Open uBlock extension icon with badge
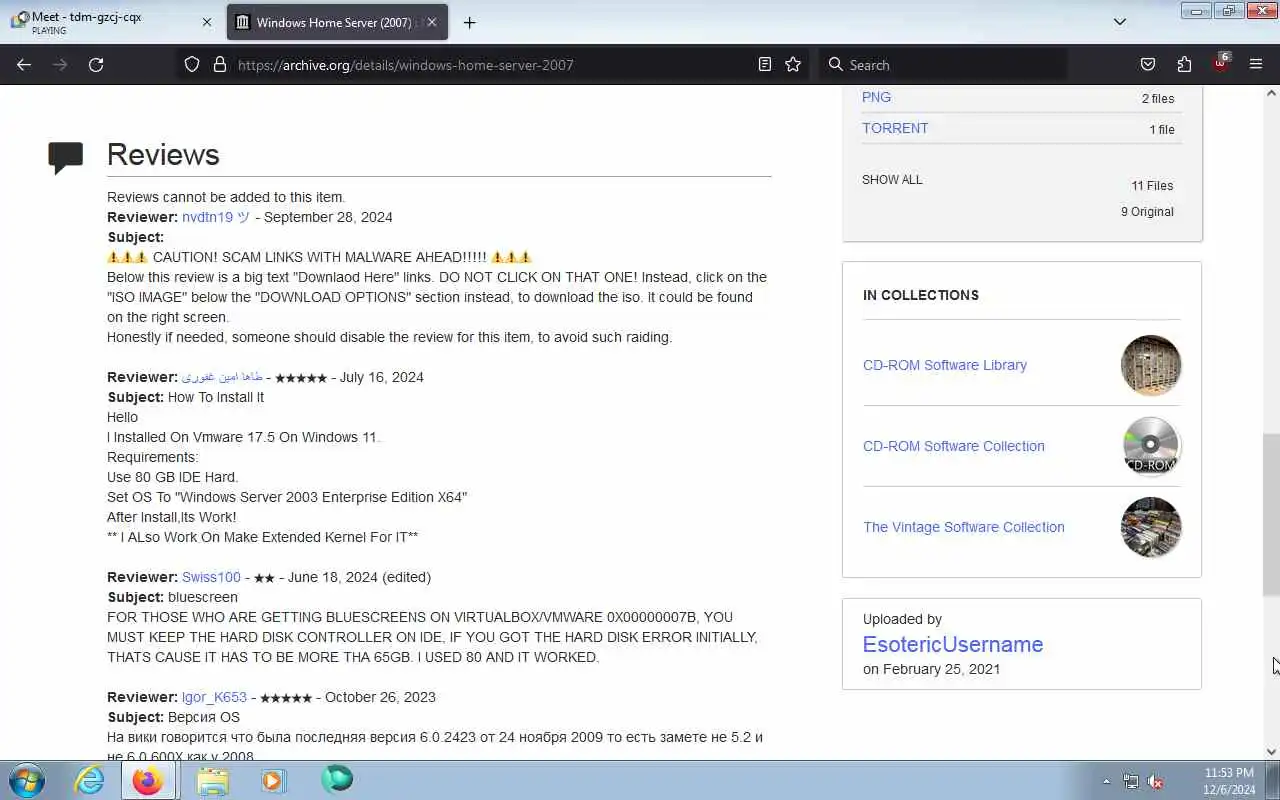This screenshot has height=800, width=1280. click(1221, 62)
